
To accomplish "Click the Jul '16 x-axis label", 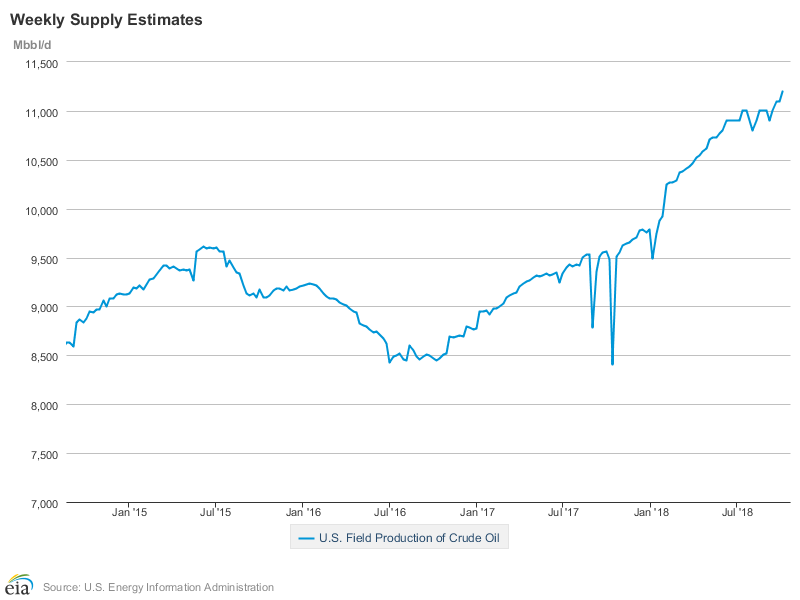I will click(389, 513).
